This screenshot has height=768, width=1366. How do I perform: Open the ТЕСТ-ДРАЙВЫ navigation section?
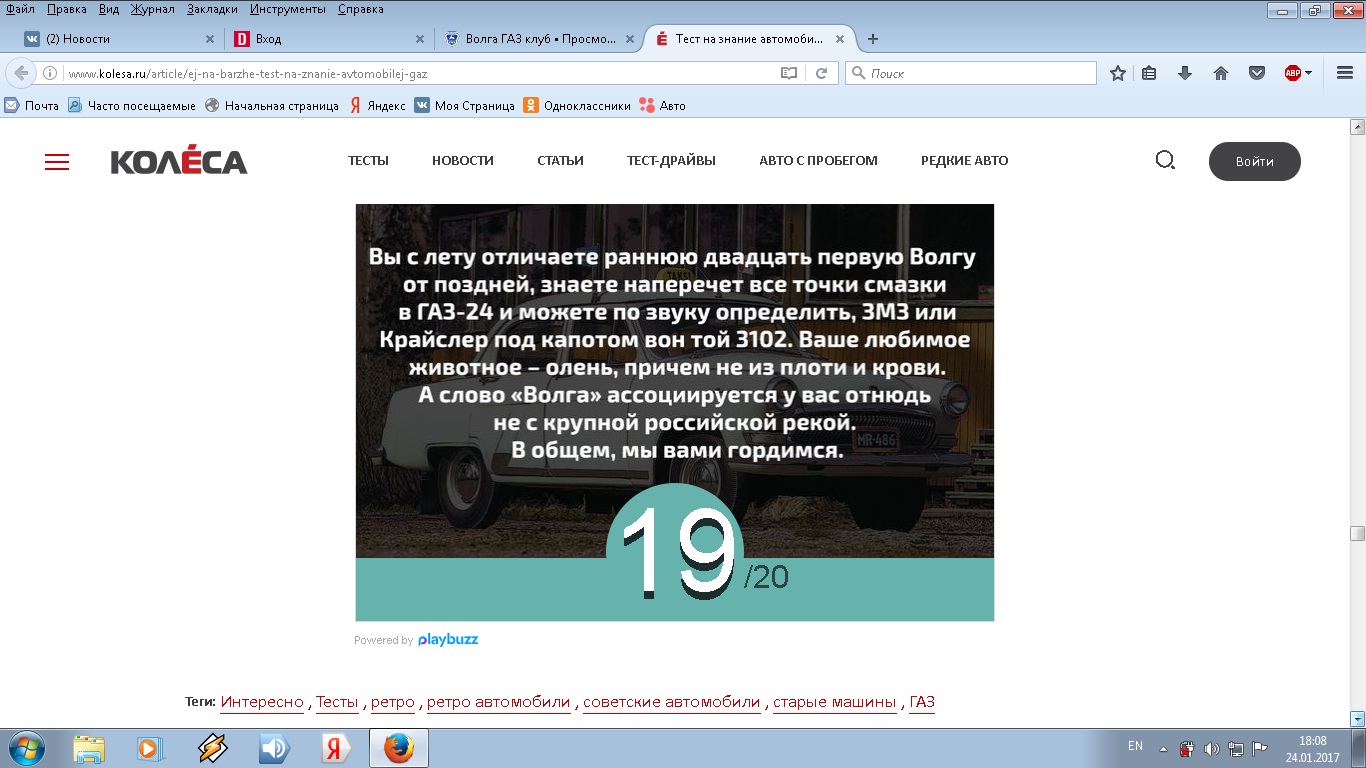point(671,160)
